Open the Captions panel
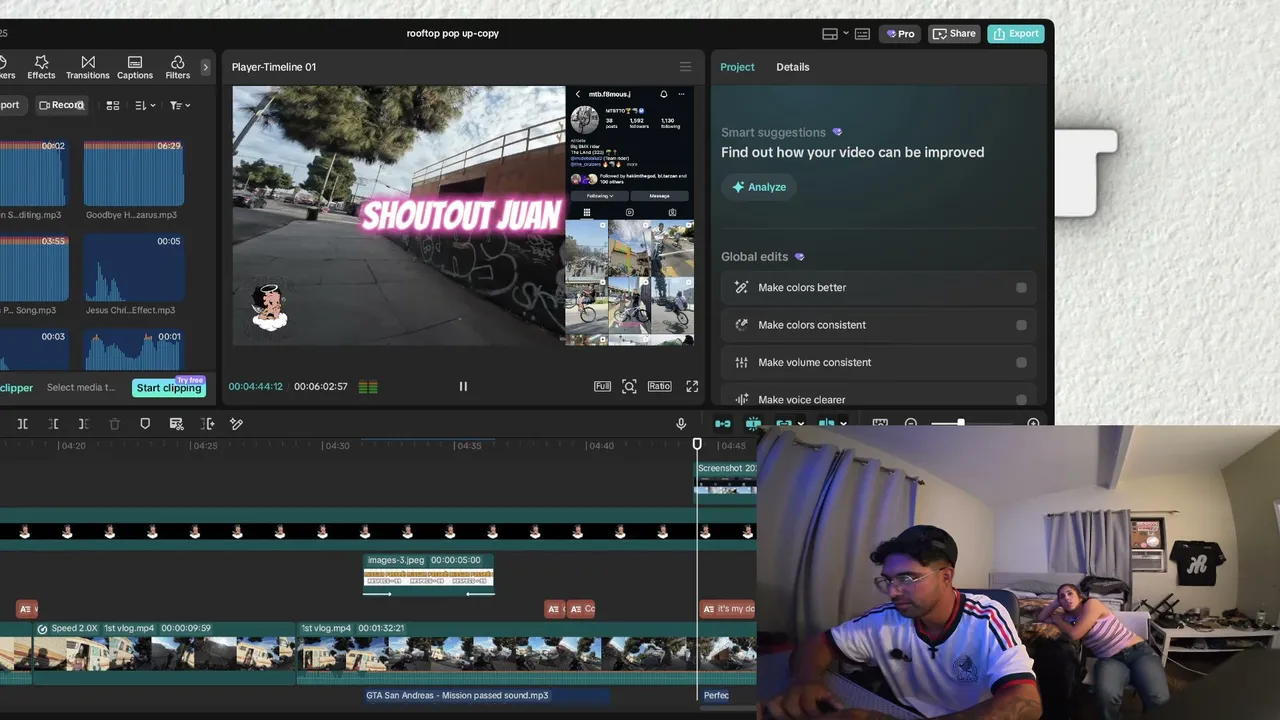1280x720 pixels. (x=135, y=67)
